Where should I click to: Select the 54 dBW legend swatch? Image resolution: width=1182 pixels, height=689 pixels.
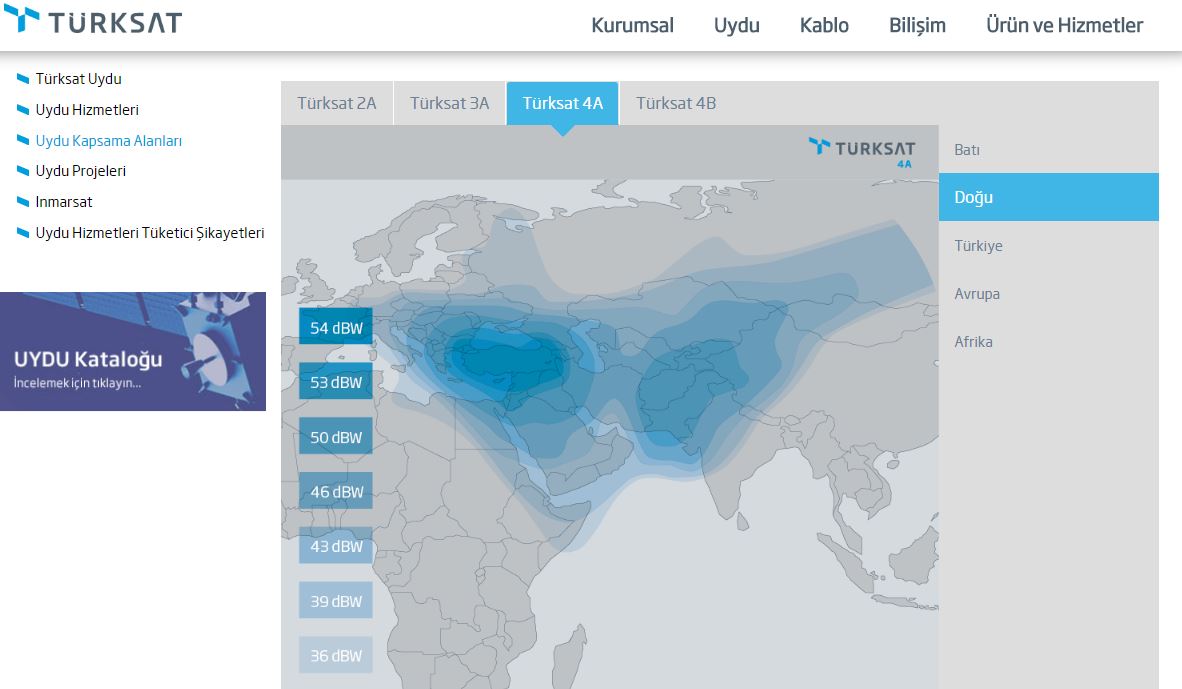(x=335, y=328)
